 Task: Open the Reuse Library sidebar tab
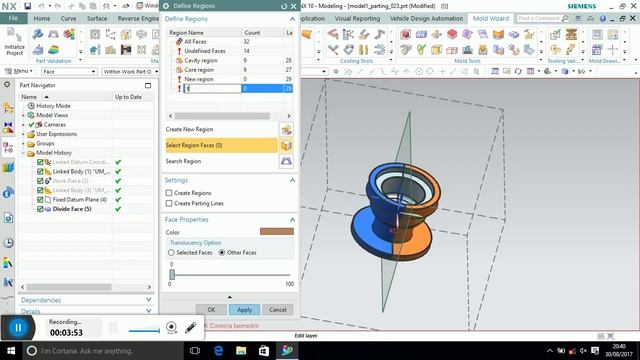pyautogui.click(x=8, y=167)
